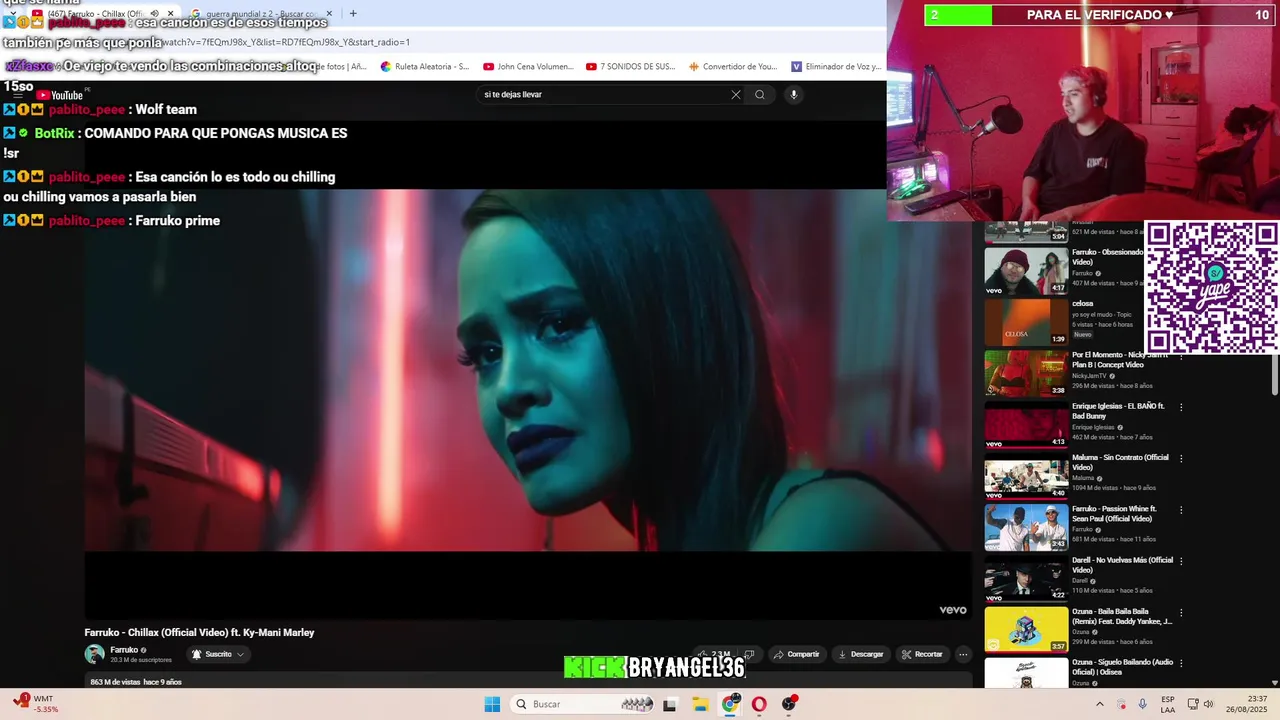Open options menu for Darell No Vuelvas Más

coord(1181,561)
